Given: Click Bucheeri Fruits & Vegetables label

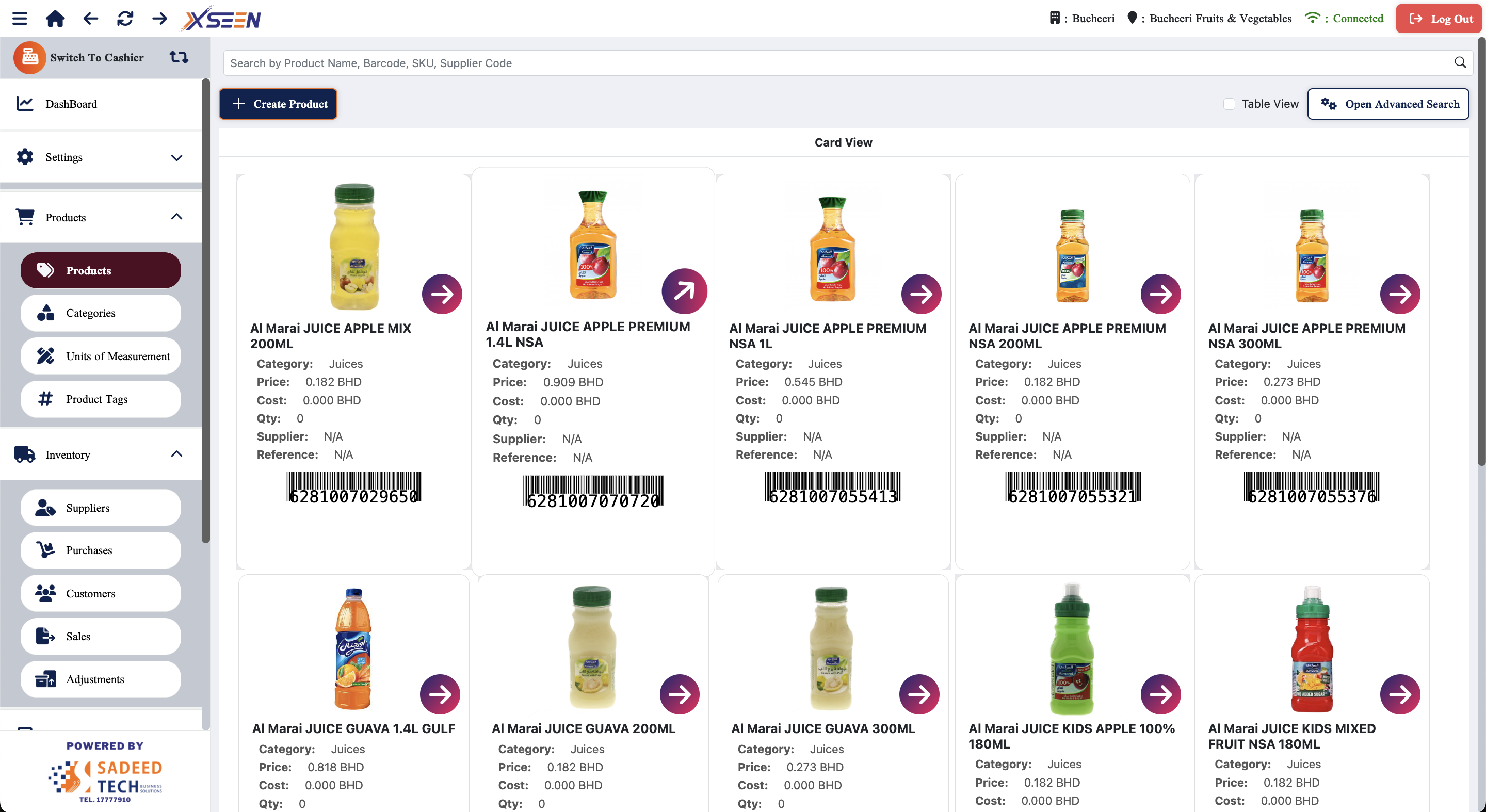Looking at the screenshot, I should (1220, 19).
